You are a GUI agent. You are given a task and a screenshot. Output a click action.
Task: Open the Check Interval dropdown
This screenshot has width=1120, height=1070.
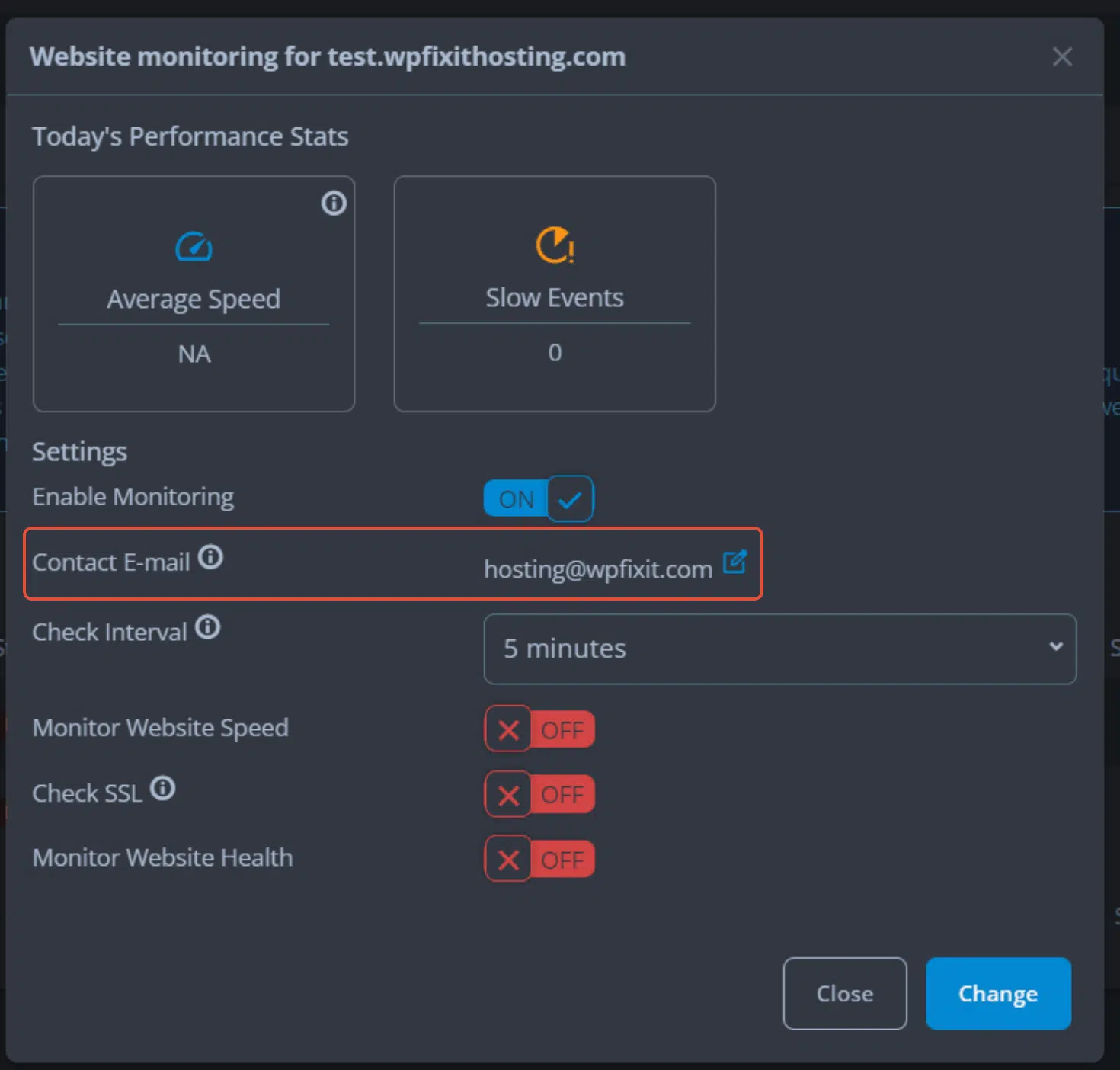(x=779, y=649)
